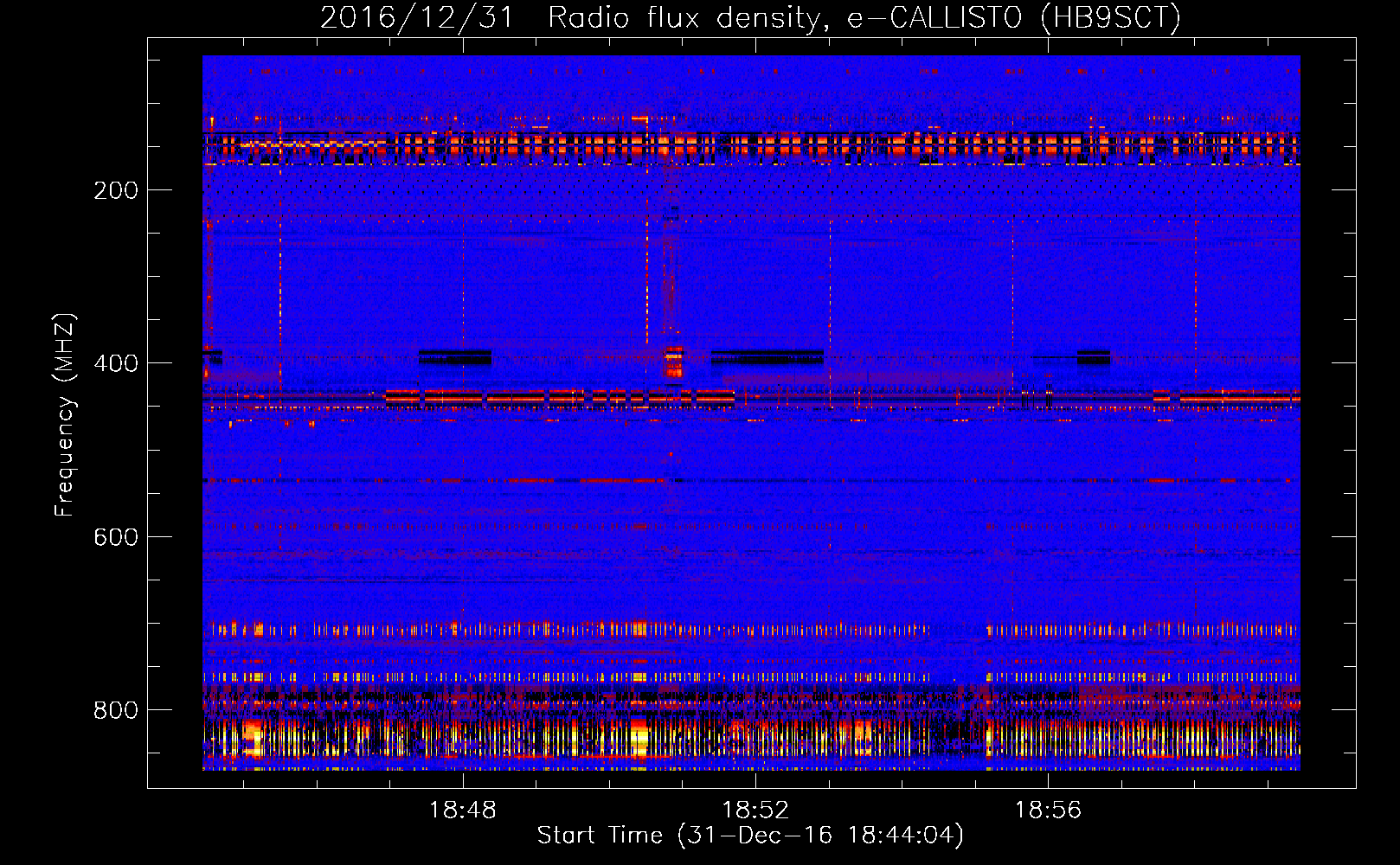Click the "200" frequency tick label
Screen dimensions: 1400x865
click(x=116, y=190)
